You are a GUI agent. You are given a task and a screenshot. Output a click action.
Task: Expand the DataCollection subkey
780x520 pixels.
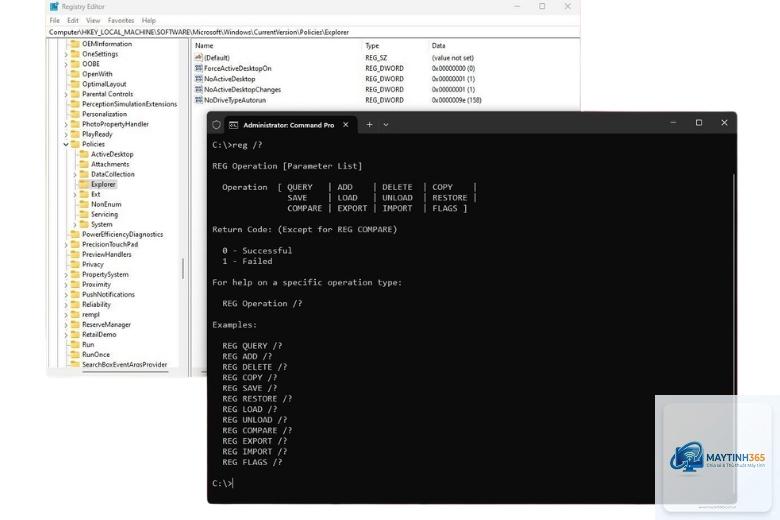pos(75,175)
